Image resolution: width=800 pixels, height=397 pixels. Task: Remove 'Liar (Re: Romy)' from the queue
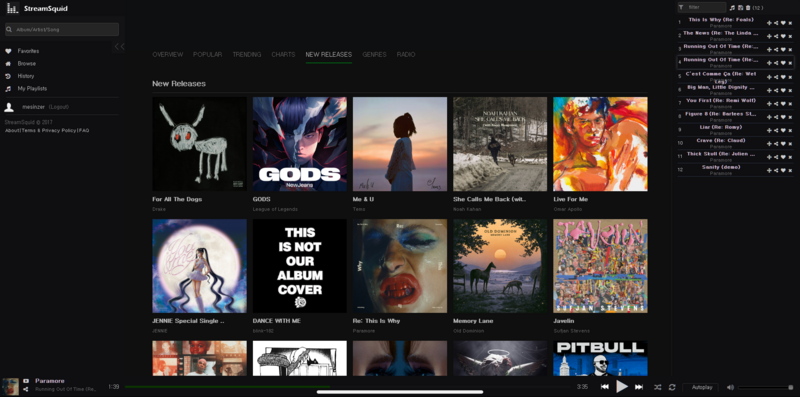pyautogui.click(x=790, y=130)
